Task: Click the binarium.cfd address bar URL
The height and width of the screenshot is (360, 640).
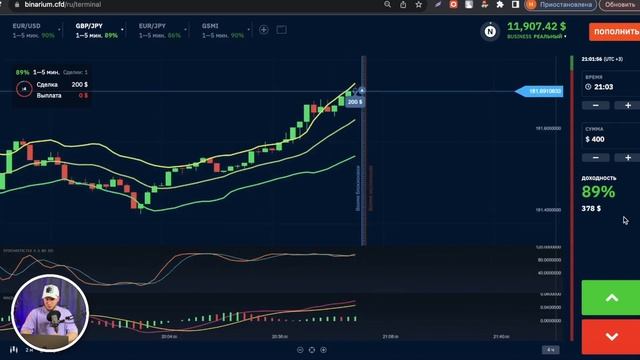Action: [62, 4]
